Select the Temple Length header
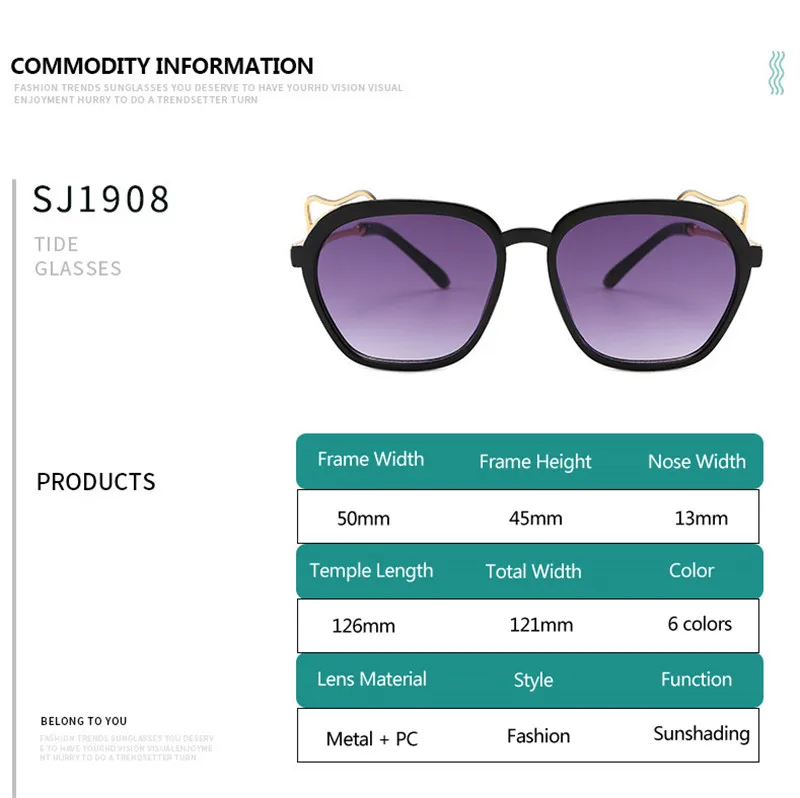Image resolution: width=800 pixels, height=798 pixels. click(371, 571)
